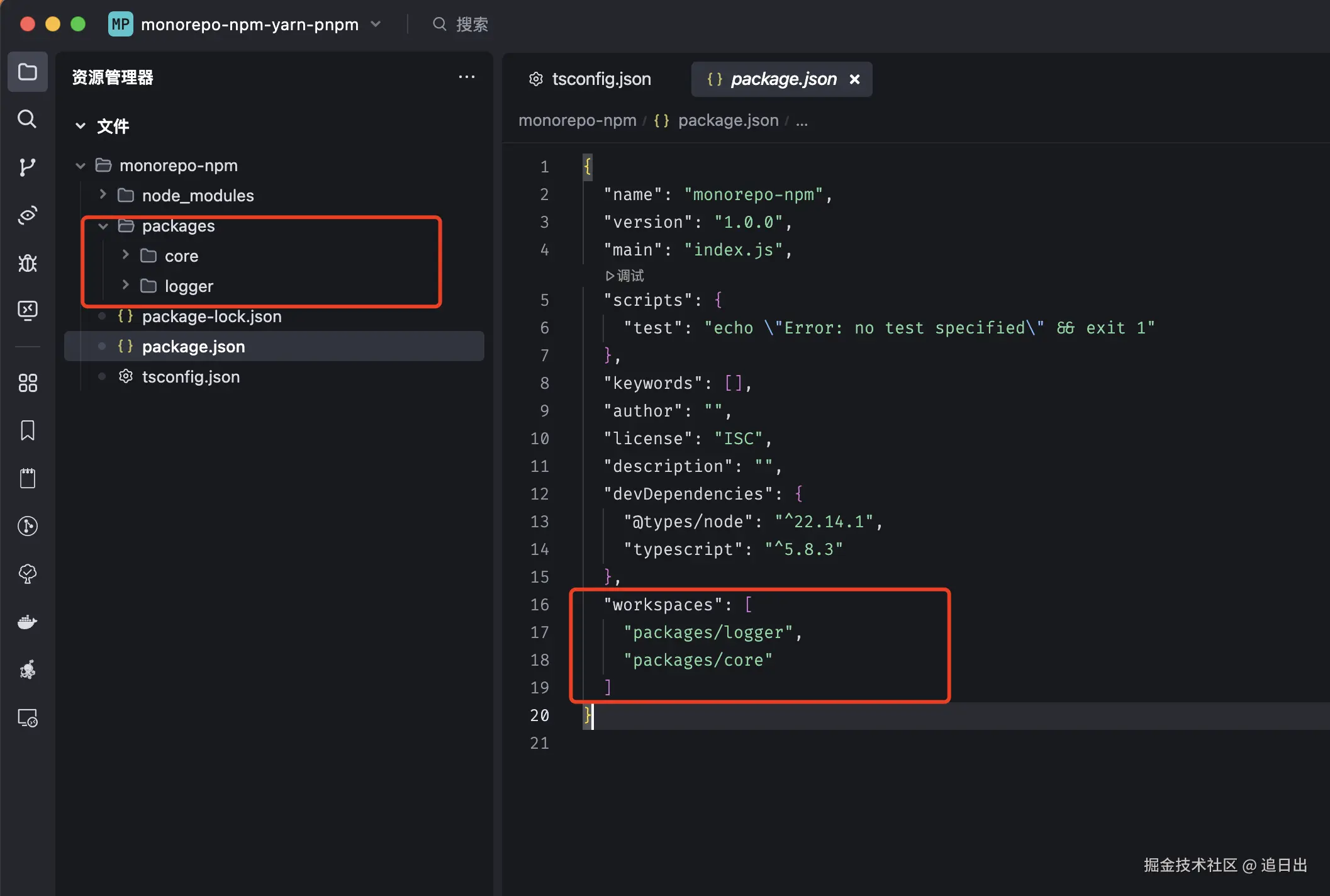Viewport: 1330px width, 896px height.
Task: Click the 调试 debug code lens link
Action: 625,276
